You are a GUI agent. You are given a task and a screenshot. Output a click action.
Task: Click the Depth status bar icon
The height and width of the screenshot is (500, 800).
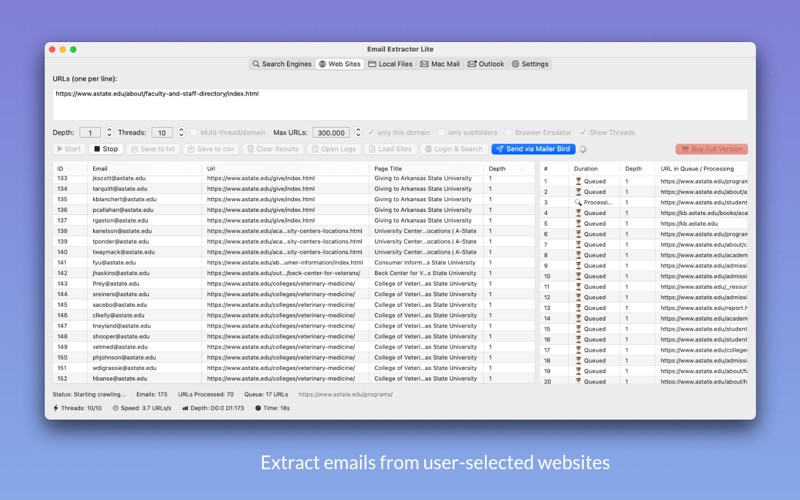(185, 408)
